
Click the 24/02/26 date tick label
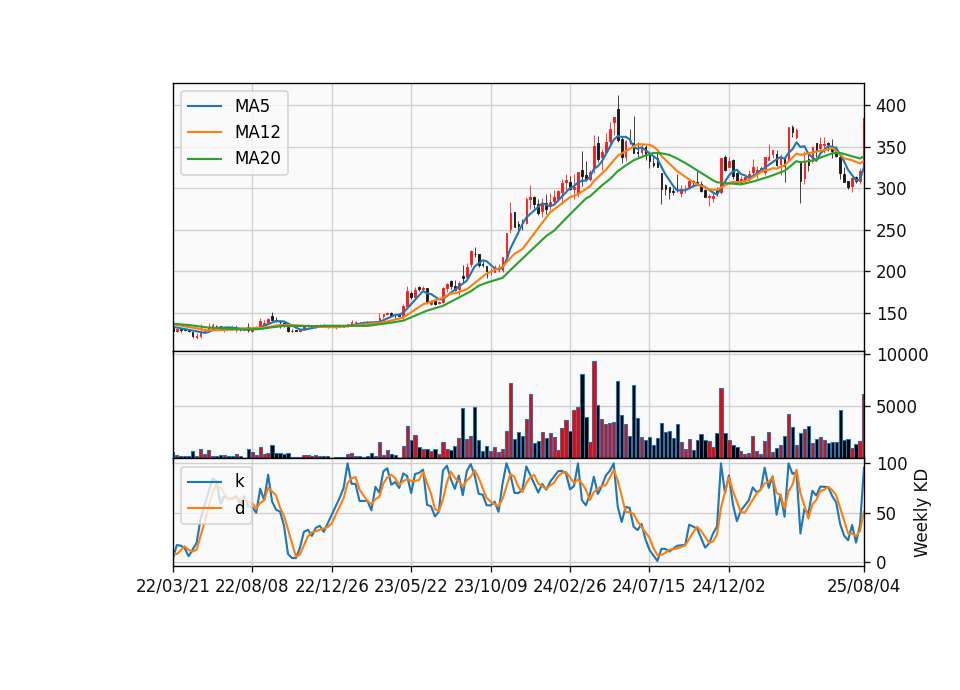569,586
